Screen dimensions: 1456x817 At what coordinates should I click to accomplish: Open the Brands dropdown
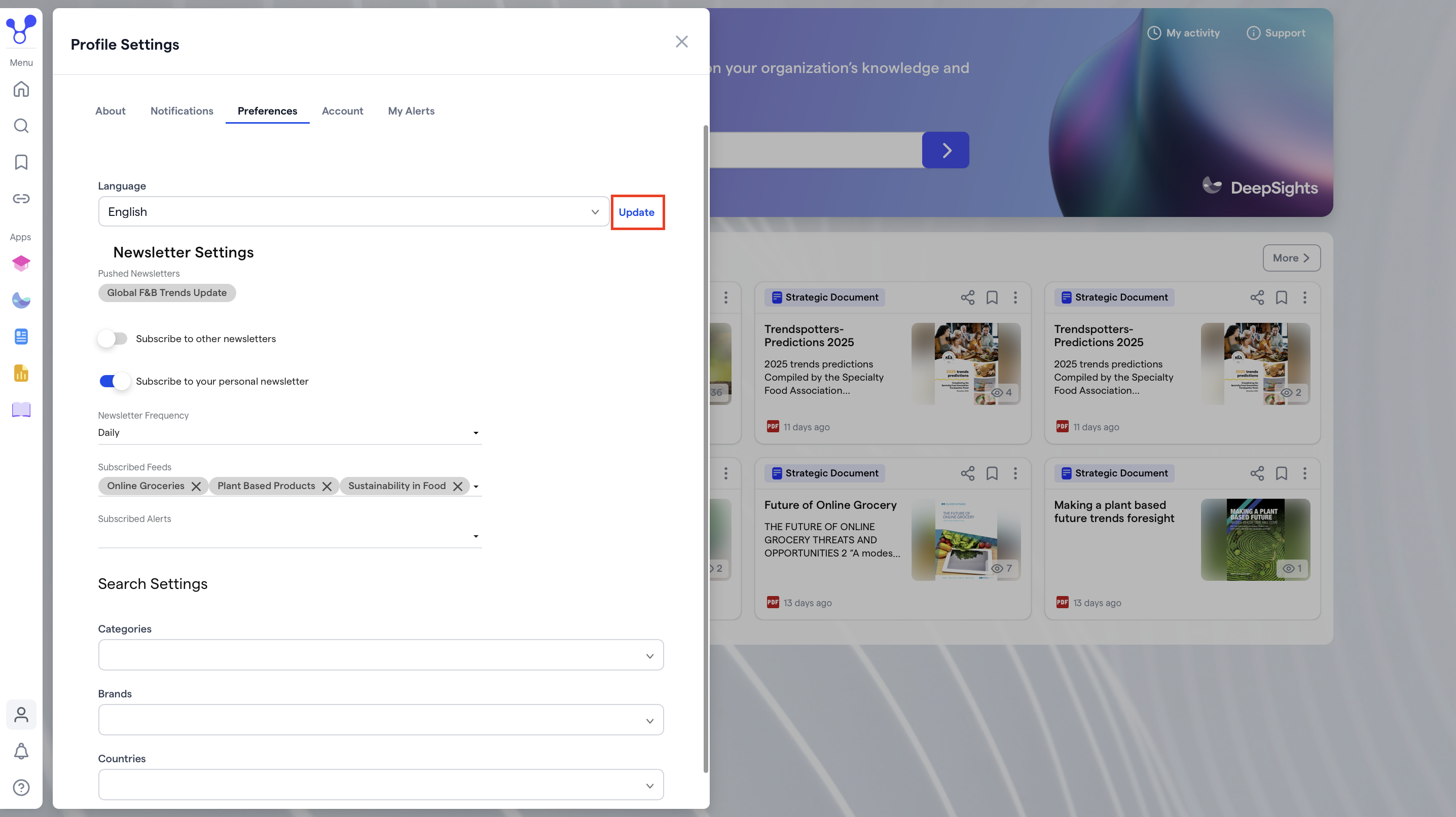(x=380, y=720)
